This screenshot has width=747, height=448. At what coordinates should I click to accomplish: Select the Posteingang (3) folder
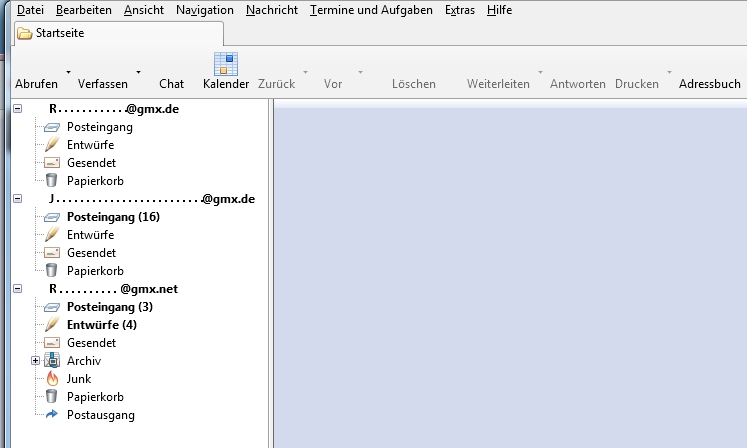click(x=110, y=307)
